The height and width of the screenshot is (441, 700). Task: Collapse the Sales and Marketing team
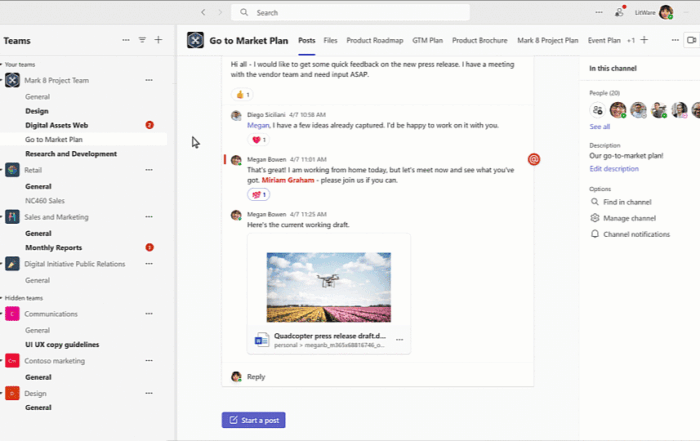1,217
